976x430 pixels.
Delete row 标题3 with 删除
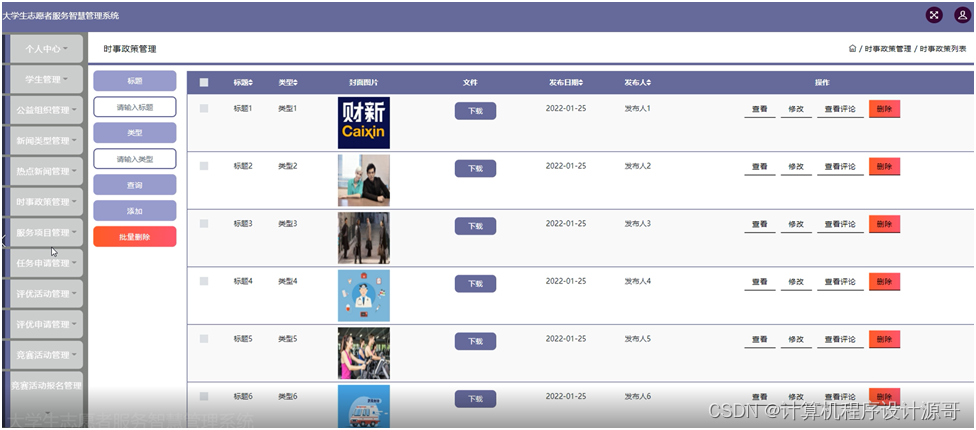pos(884,224)
